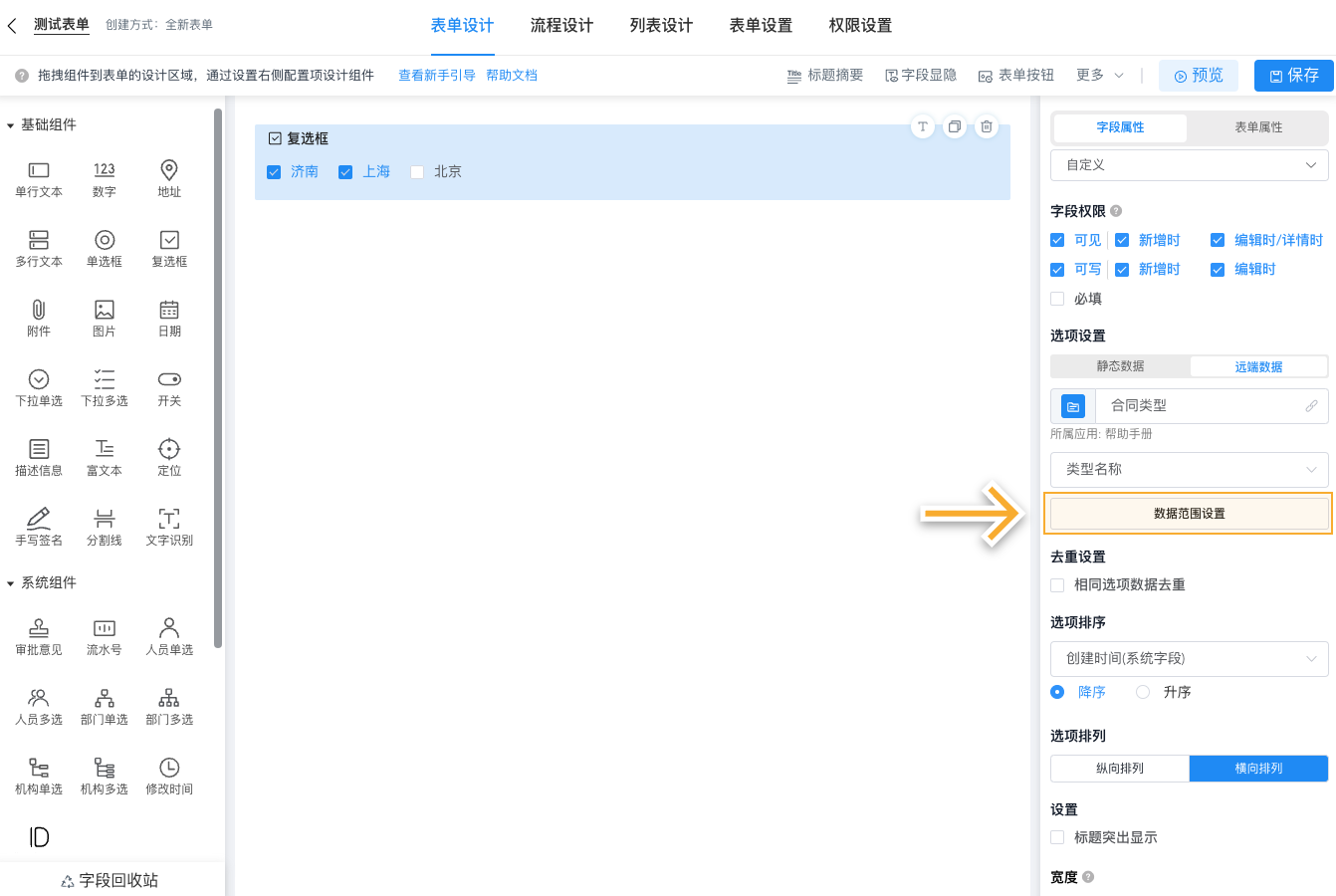Select the 开关 (switch) component

(x=168, y=386)
